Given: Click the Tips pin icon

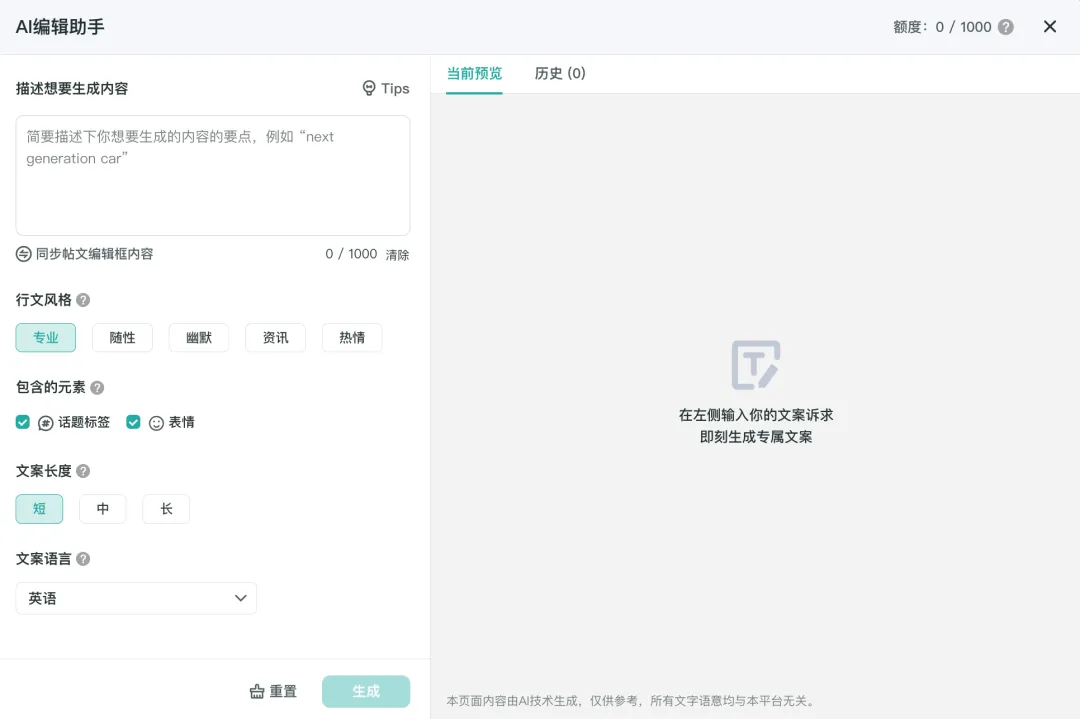Looking at the screenshot, I should point(368,88).
